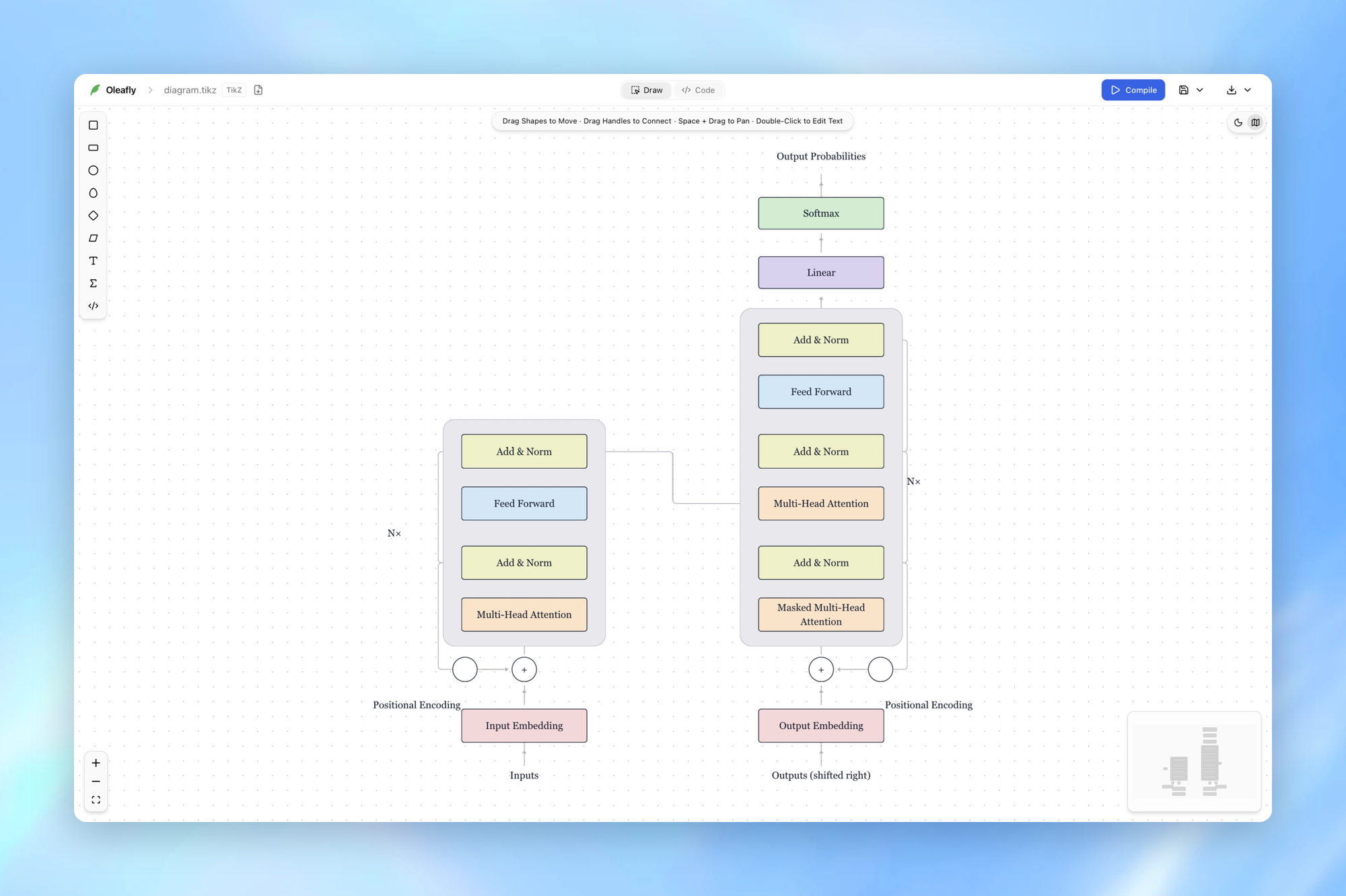Select the code snippet tool
1346x896 pixels.
[x=94, y=306]
